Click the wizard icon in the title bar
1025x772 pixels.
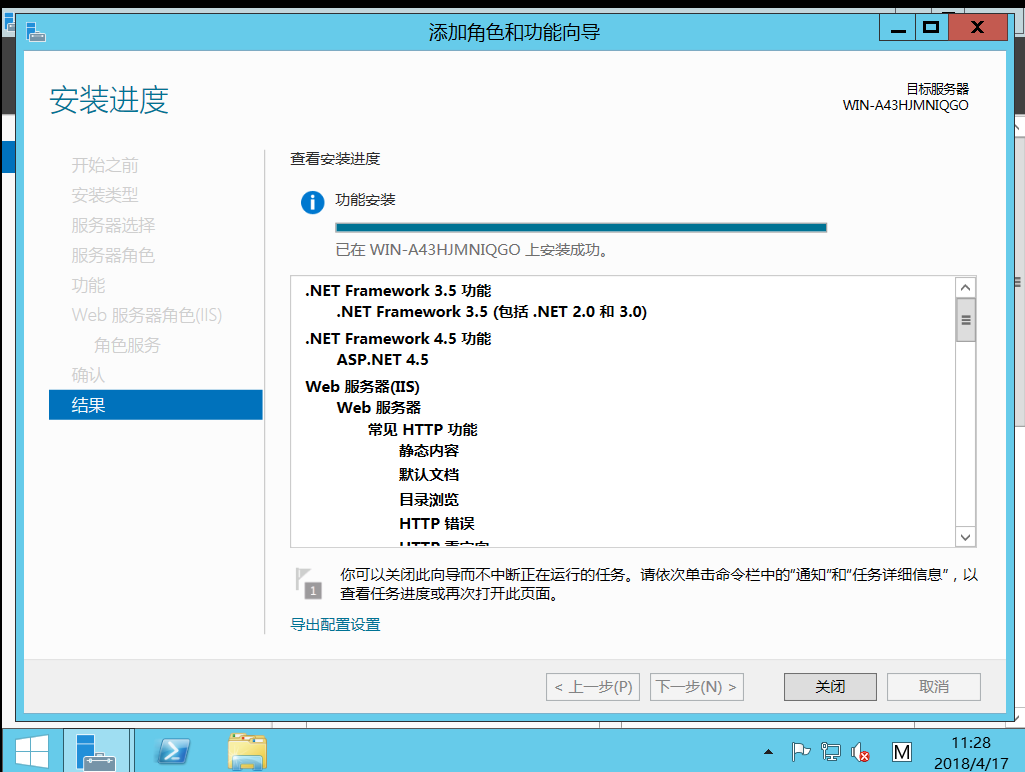point(35,31)
